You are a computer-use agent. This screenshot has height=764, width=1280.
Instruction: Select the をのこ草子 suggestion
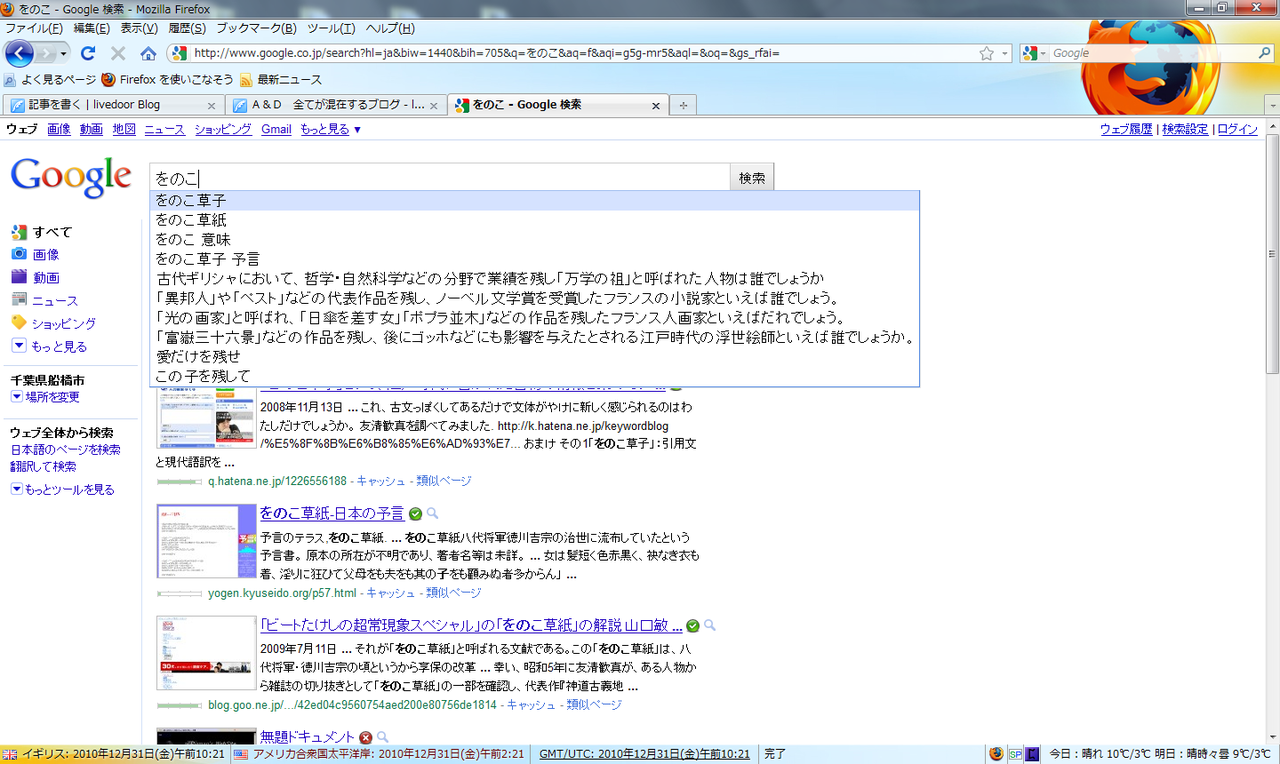(x=534, y=201)
